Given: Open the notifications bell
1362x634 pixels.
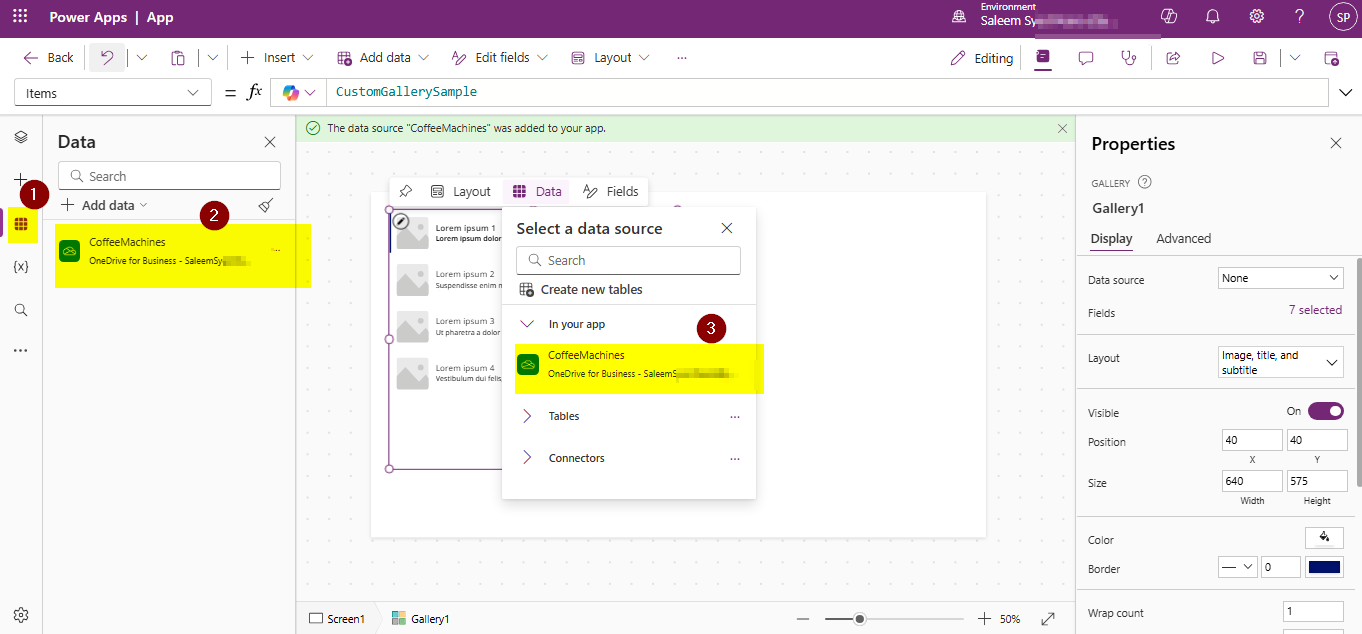Looking at the screenshot, I should click(x=1213, y=17).
